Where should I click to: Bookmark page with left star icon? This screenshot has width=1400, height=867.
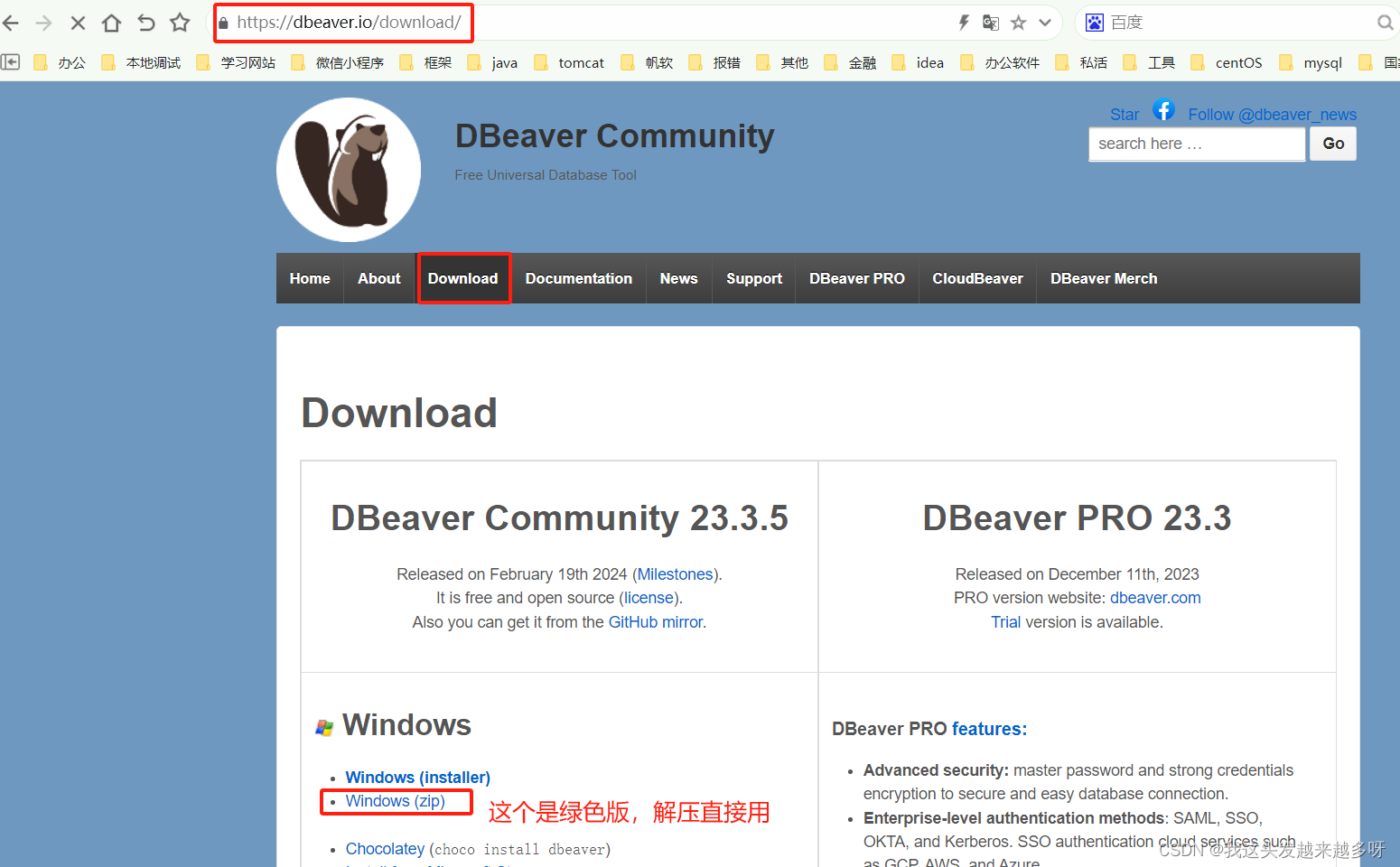[181, 23]
